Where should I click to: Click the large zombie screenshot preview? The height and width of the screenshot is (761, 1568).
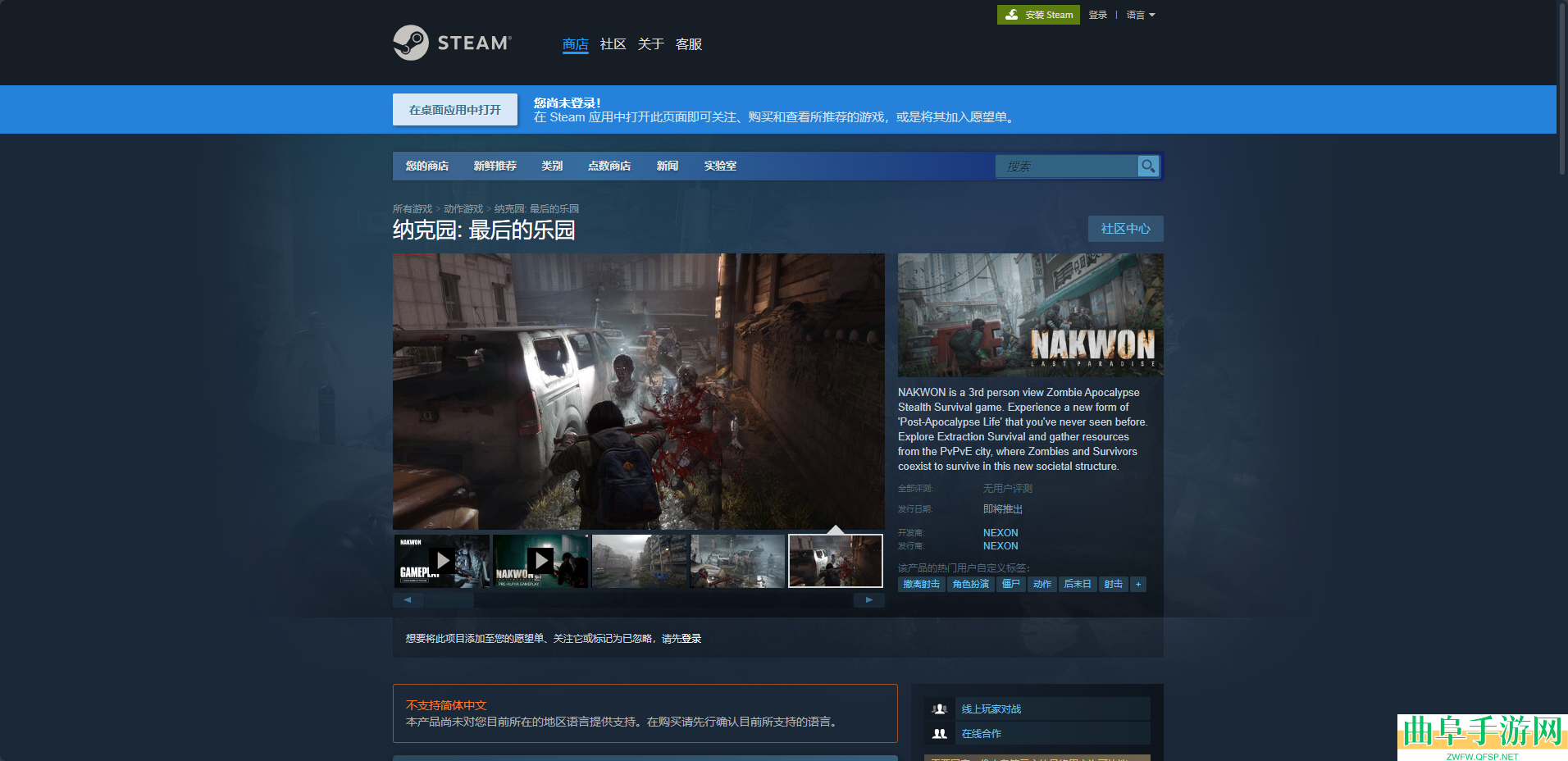[x=639, y=391]
